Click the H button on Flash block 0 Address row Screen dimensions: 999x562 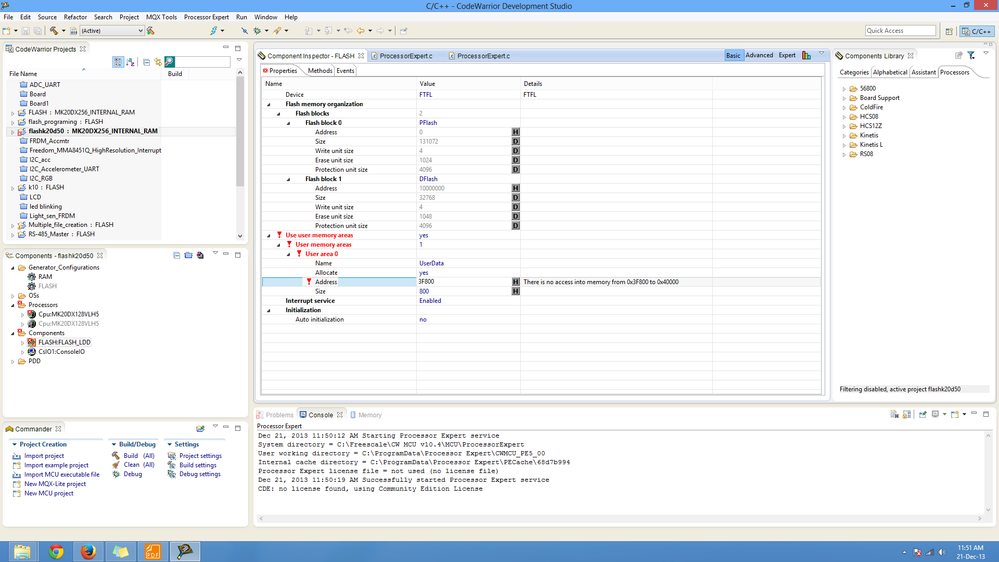pyautogui.click(x=515, y=132)
